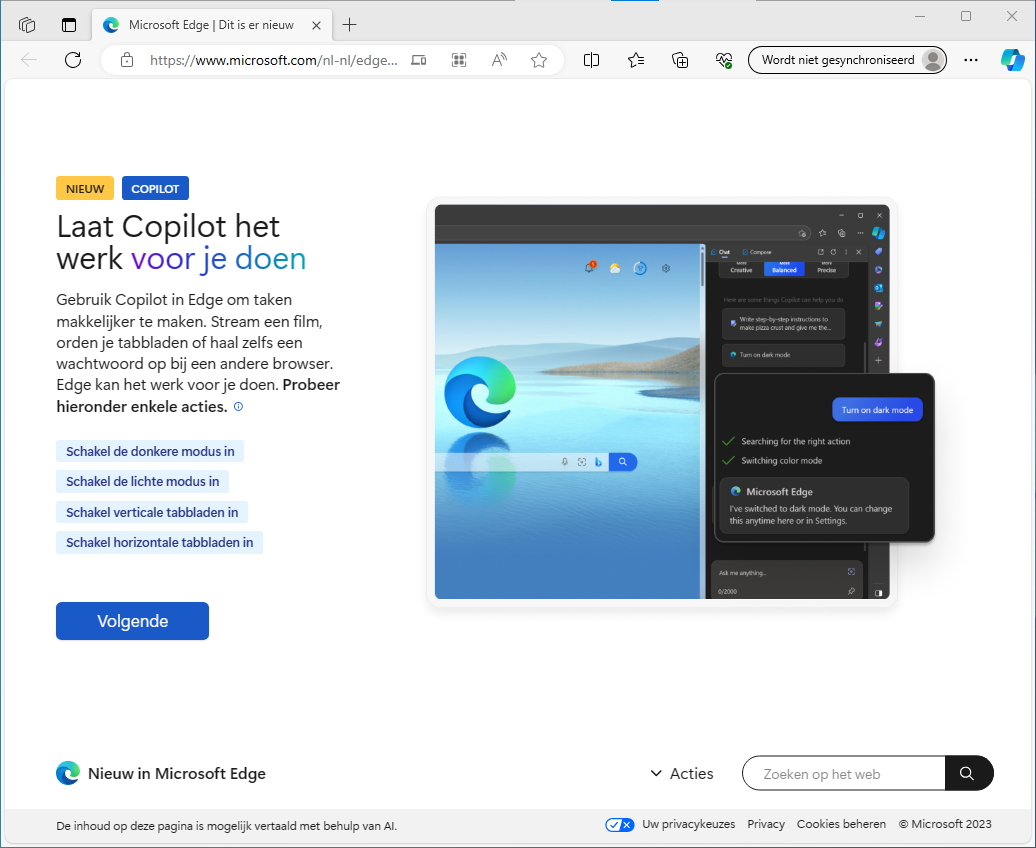Refresh the current page
This screenshot has height=848, width=1036.
tap(73, 60)
